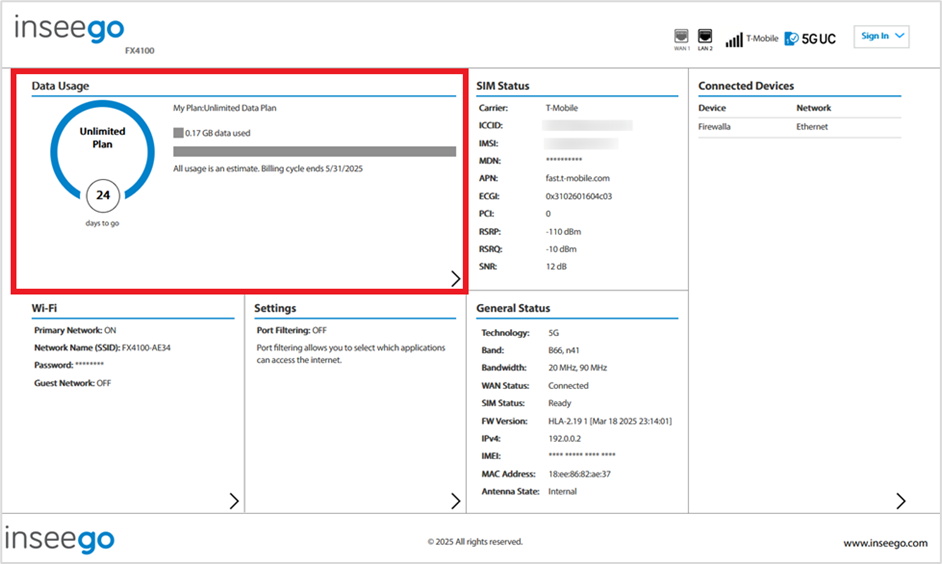Click the Device column header
Screen dimensions: 942x564
[712, 108]
